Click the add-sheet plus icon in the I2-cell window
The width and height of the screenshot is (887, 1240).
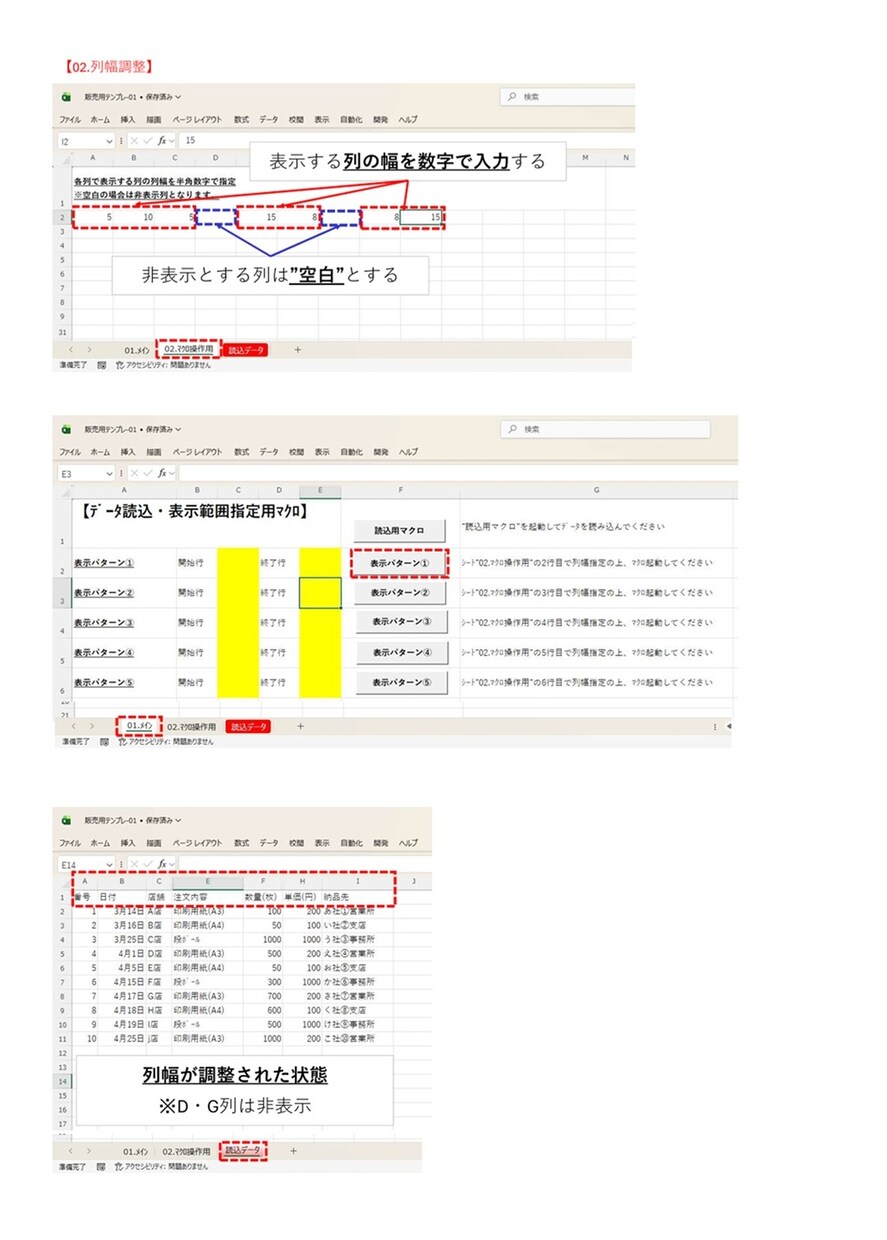(x=297, y=349)
